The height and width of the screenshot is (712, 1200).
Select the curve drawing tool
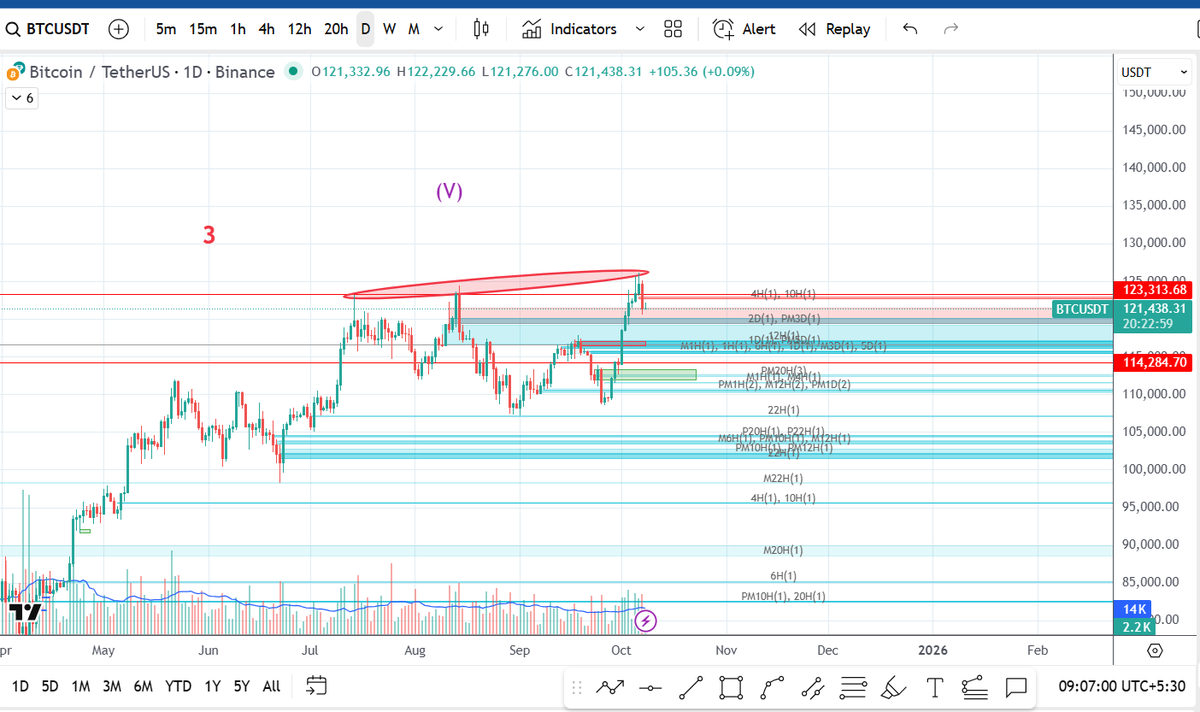(772, 688)
